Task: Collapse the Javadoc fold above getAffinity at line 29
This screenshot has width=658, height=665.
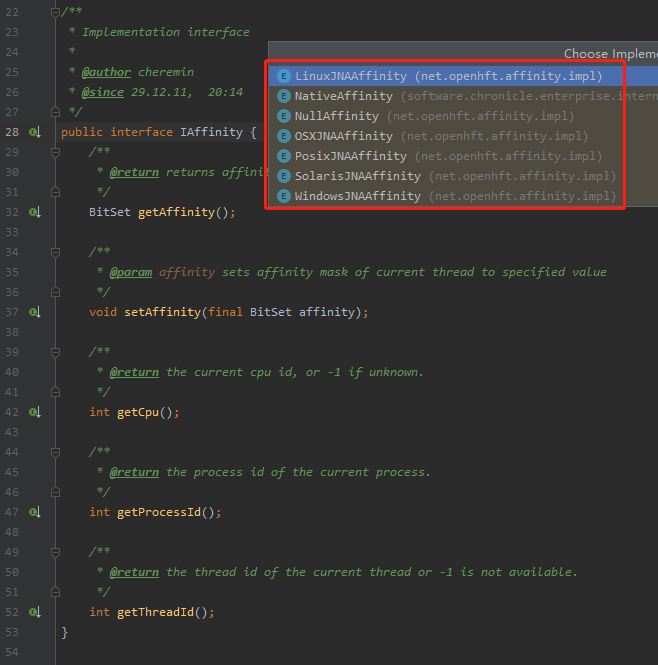Action: 56,152
